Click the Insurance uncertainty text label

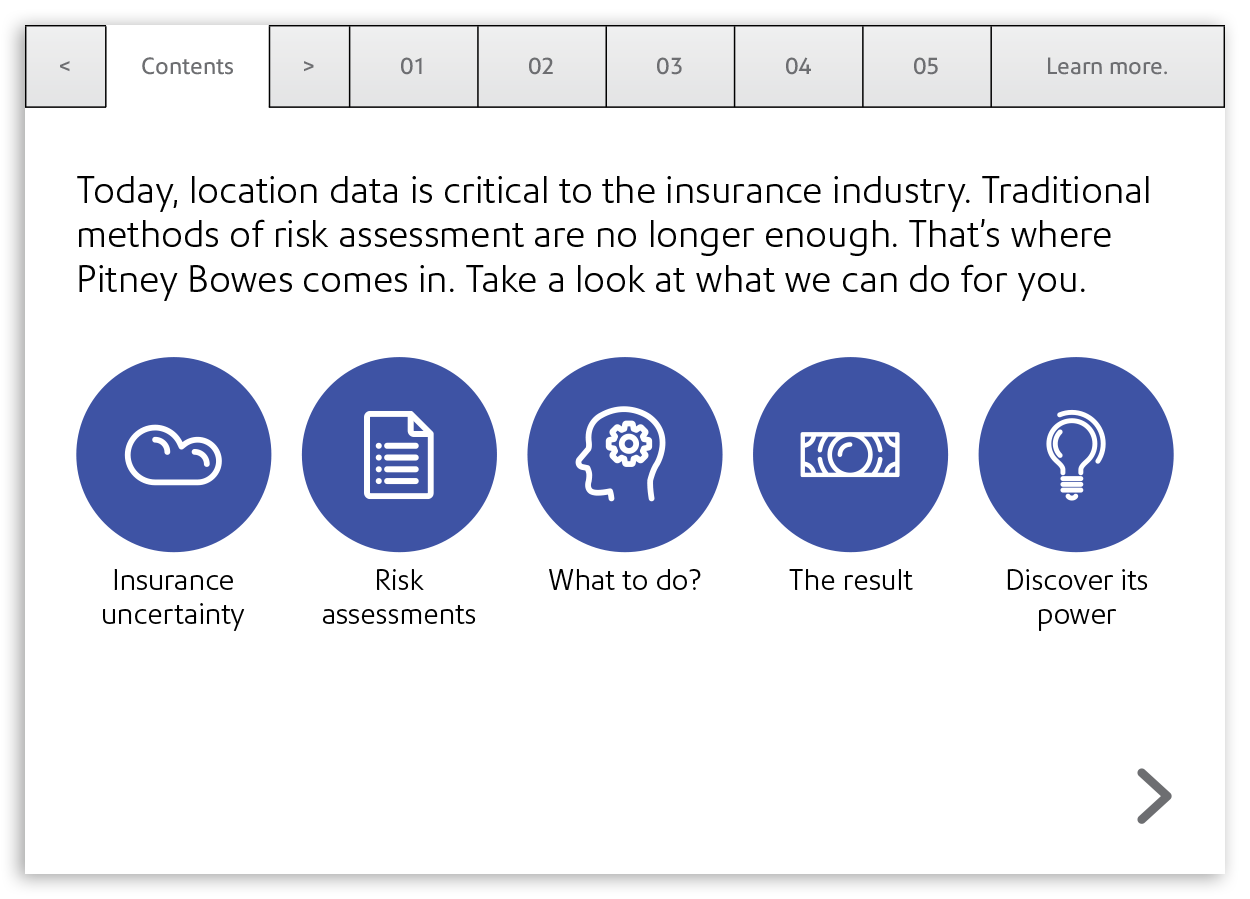click(173, 597)
